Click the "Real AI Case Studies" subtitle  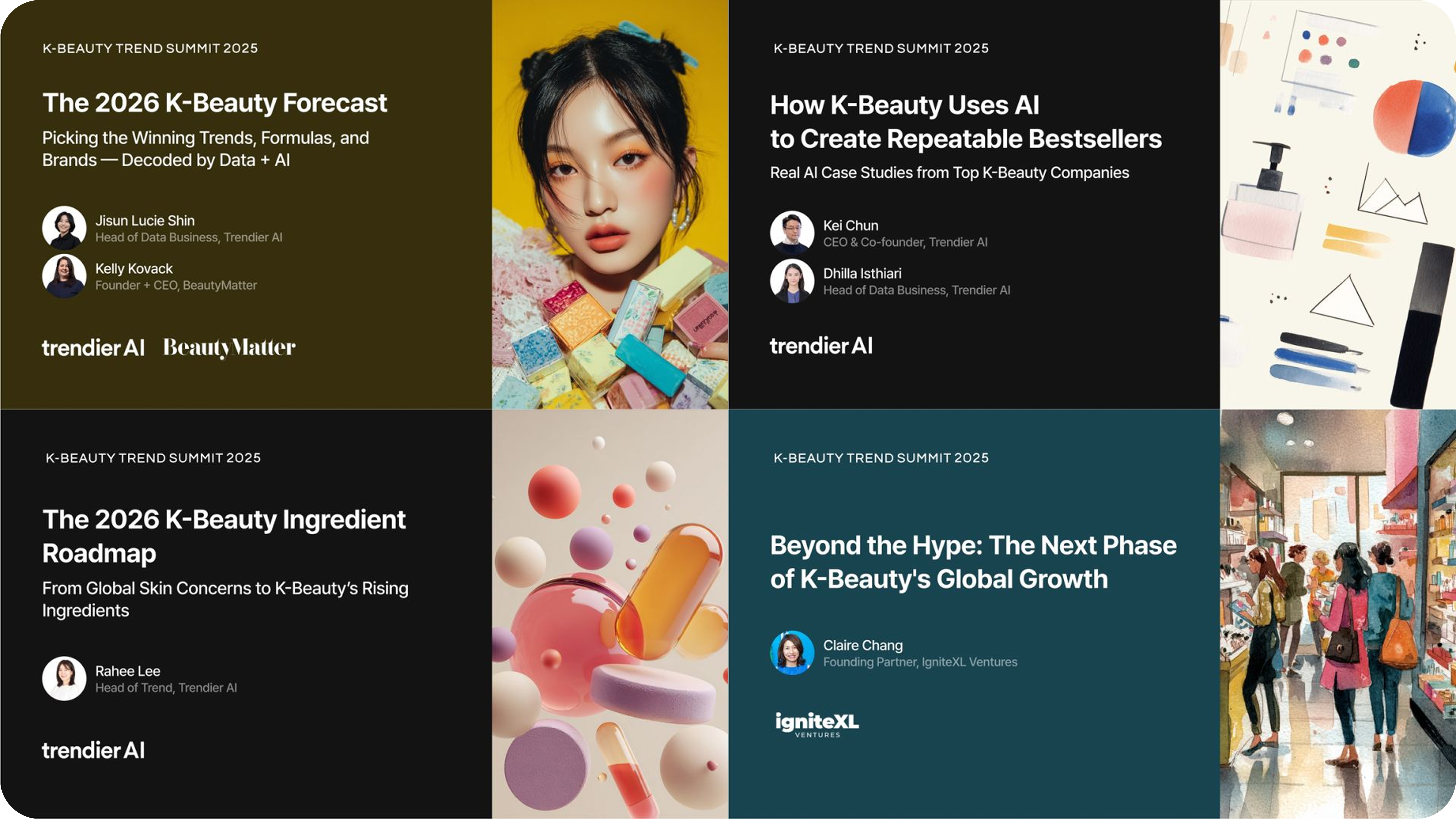(x=949, y=173)
